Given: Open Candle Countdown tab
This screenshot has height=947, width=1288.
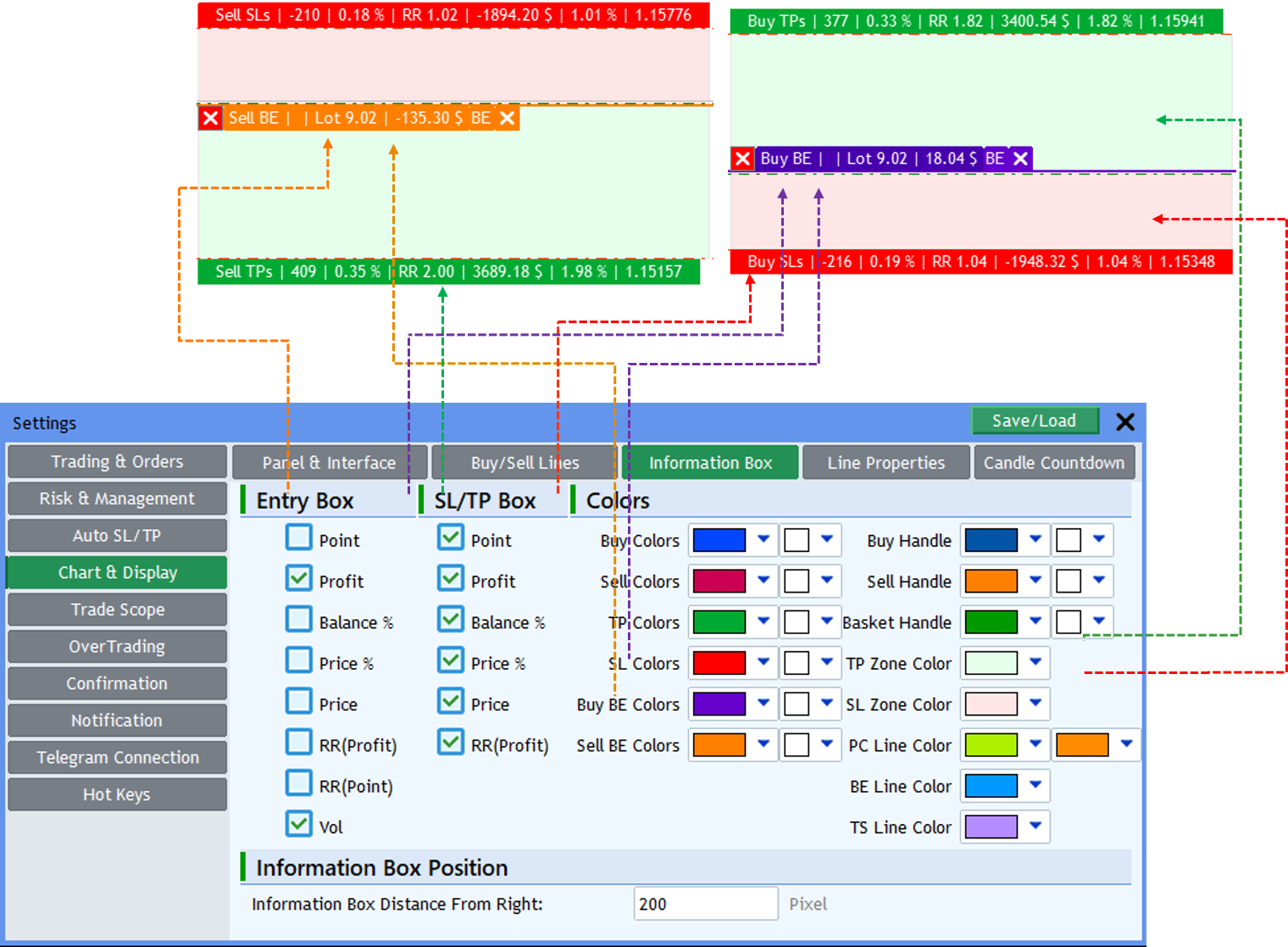Looking at the screenshot, I should click(1054, 463).
